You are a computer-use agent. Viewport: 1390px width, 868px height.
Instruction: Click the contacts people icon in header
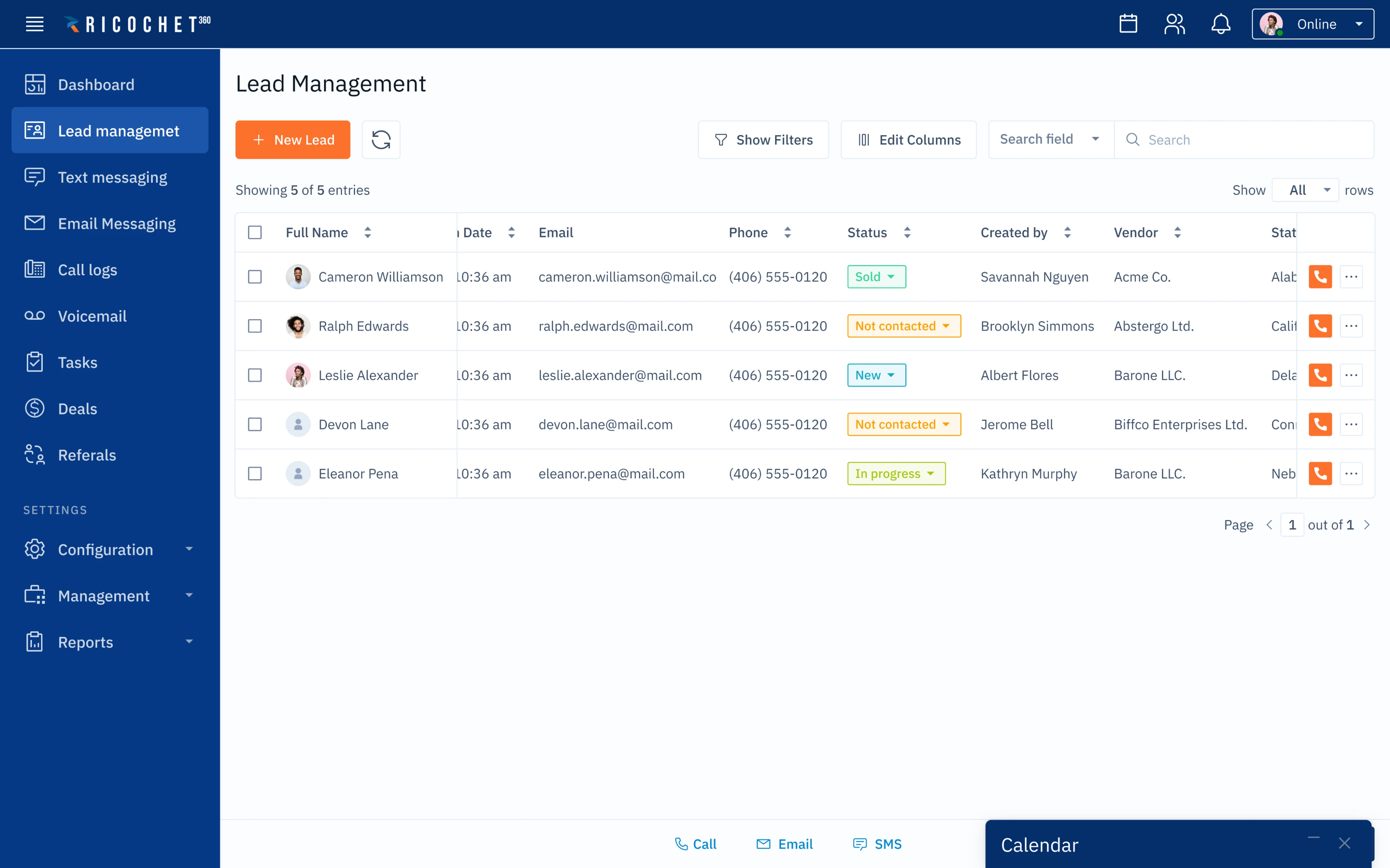pyautogui.click(x=1174, y=24)
